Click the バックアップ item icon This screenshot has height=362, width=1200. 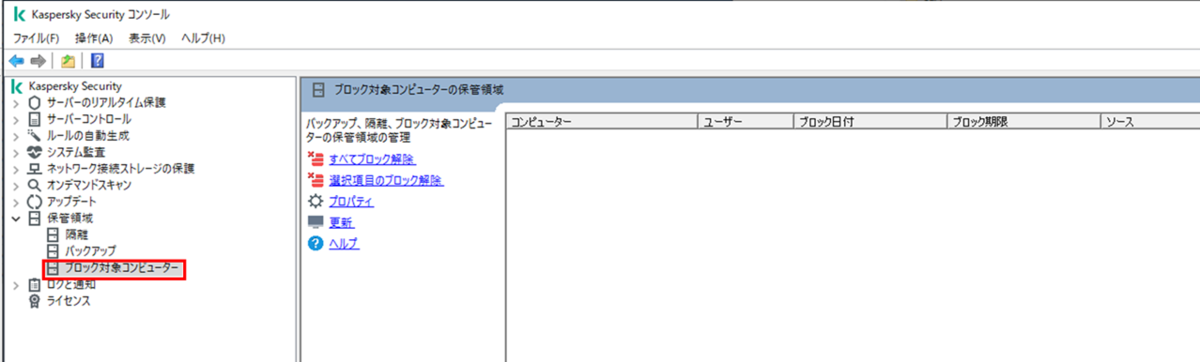click(x=53, y=251)
